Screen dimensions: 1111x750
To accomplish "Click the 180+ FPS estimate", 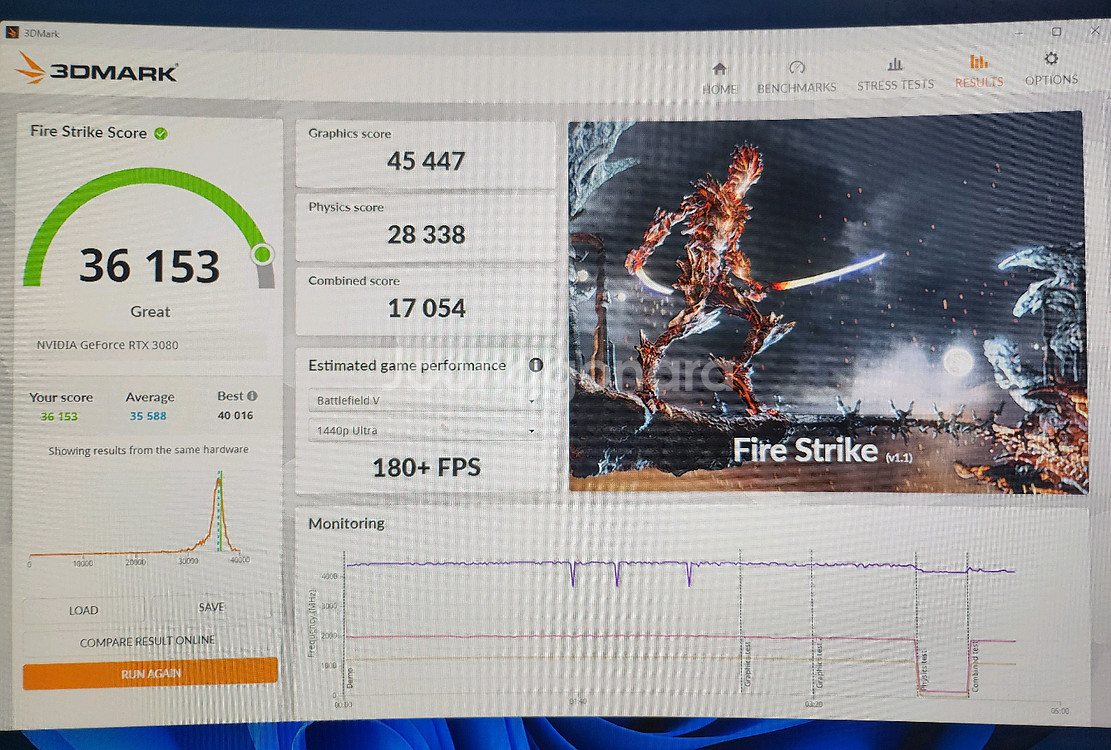I will [427, 467].
